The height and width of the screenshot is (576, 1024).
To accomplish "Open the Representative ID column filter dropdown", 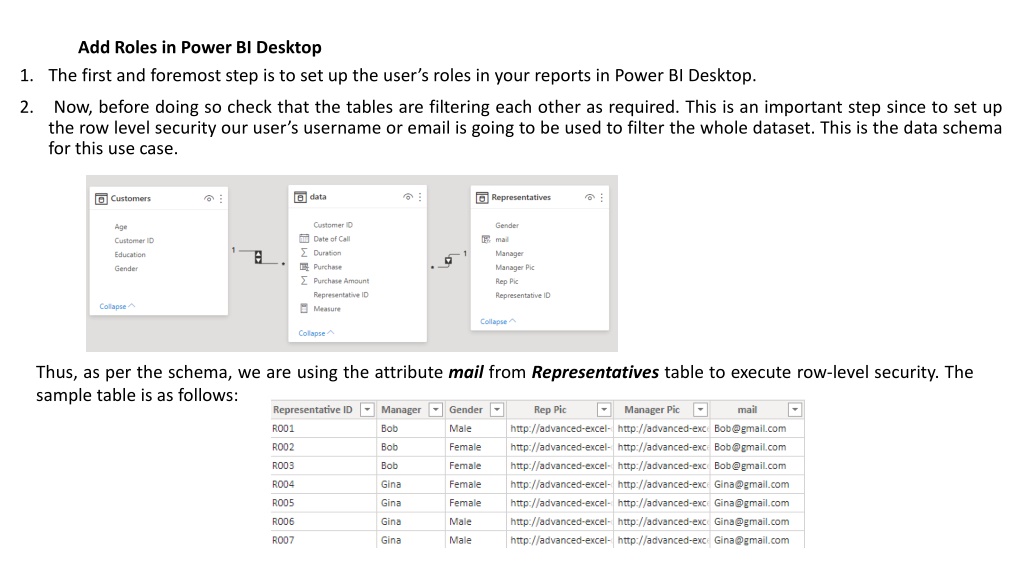I will 367,409.
